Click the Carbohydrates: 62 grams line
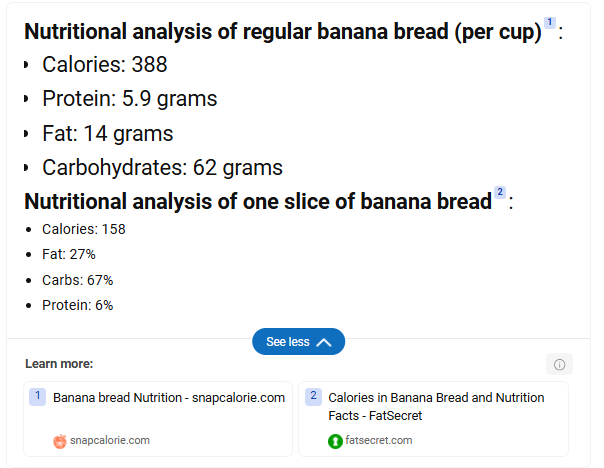 [x=162, y=168]
